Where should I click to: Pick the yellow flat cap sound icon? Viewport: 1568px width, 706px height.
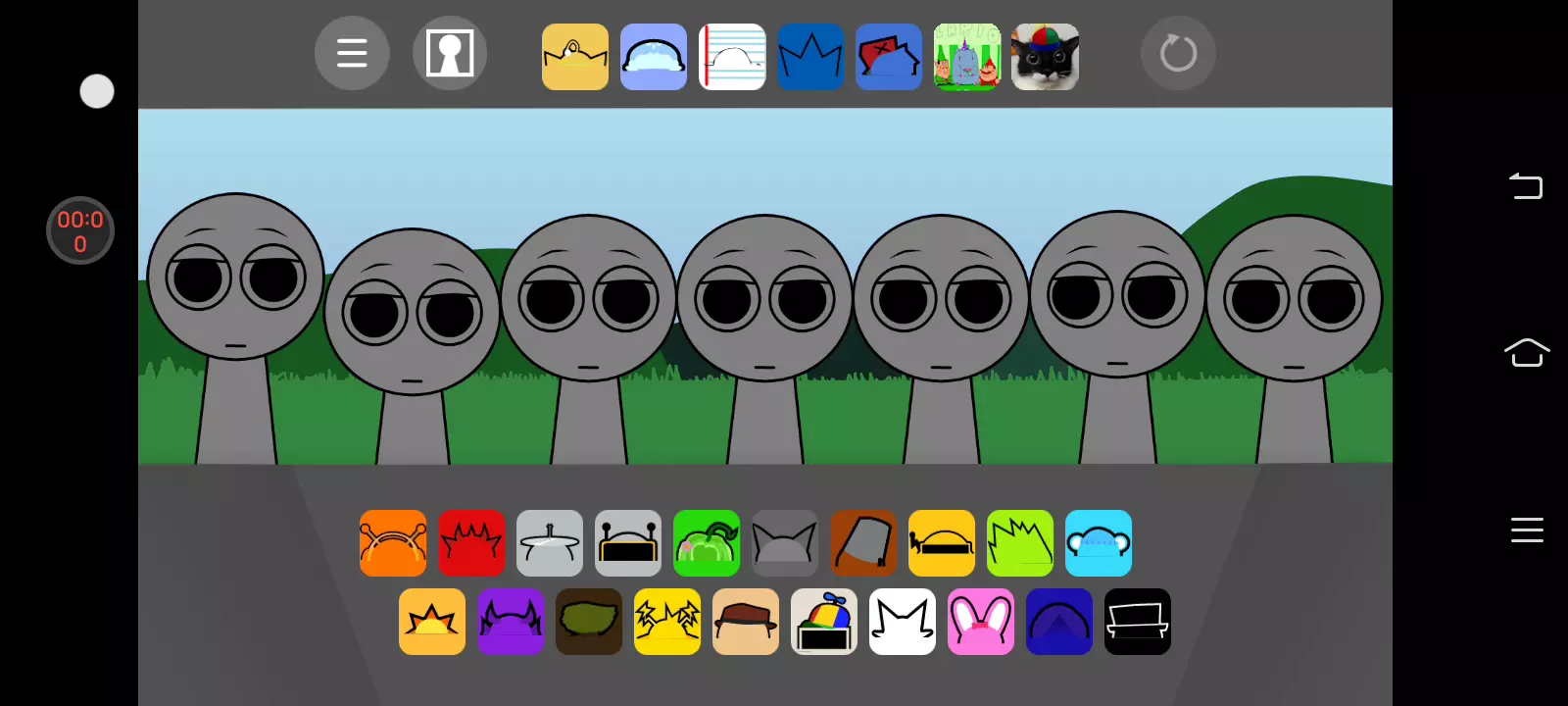click(942, 543)
